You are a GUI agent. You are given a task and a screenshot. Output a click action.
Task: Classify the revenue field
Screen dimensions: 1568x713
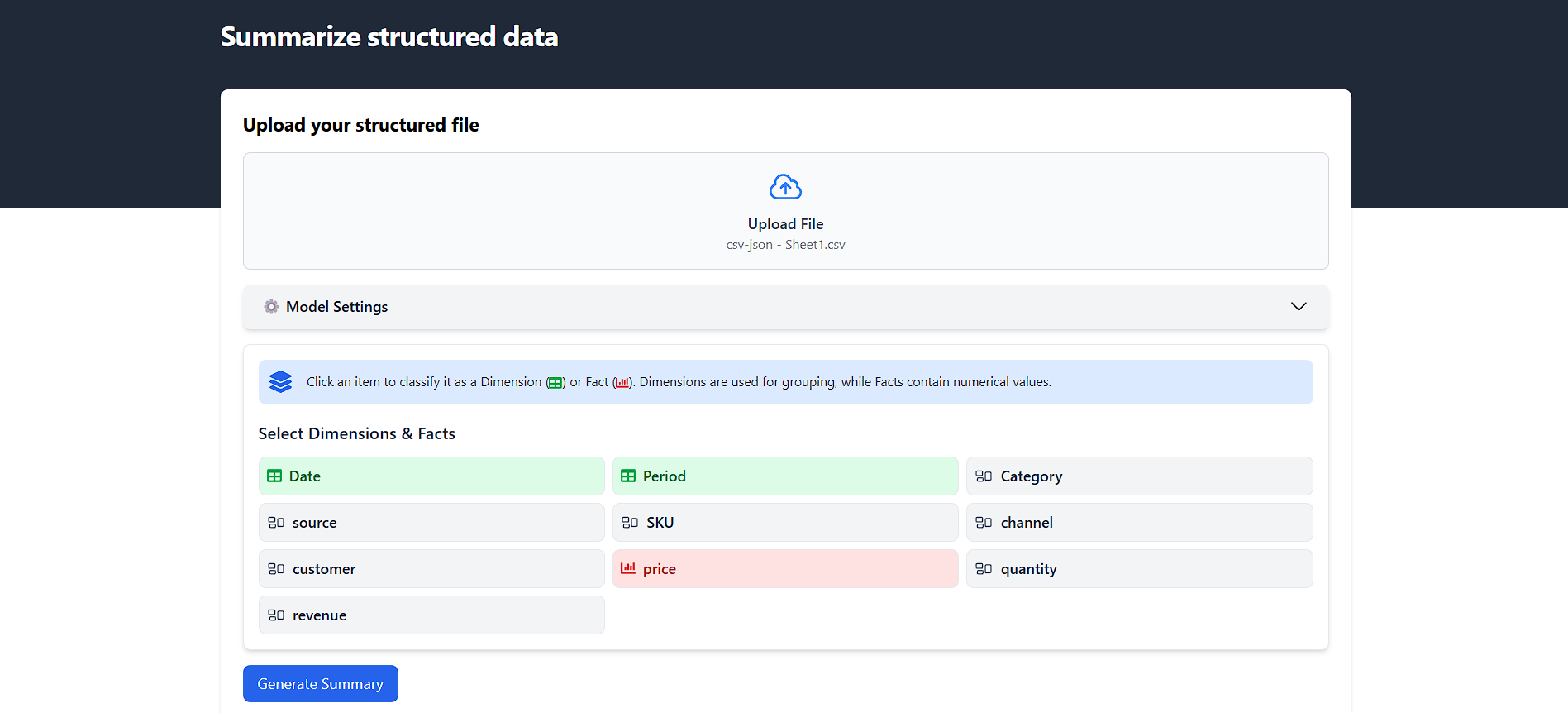(431, 615)
